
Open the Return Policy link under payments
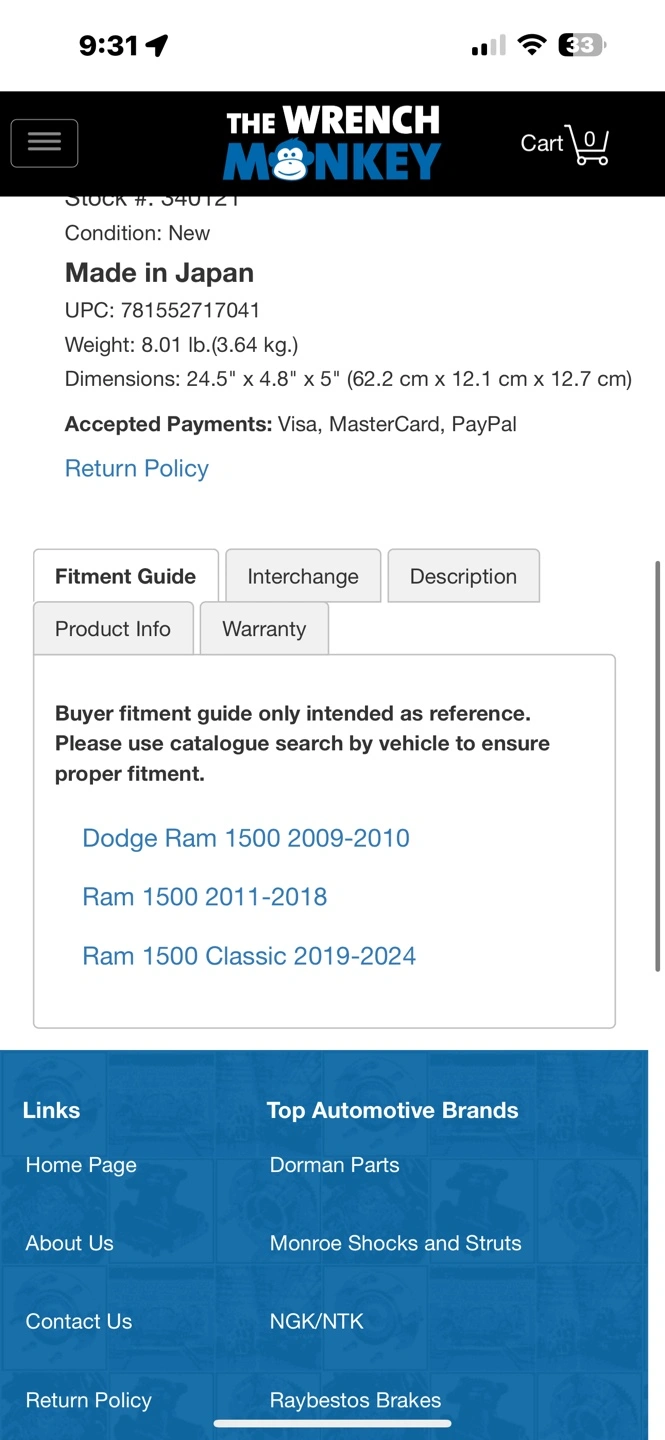tap(137, 468)
